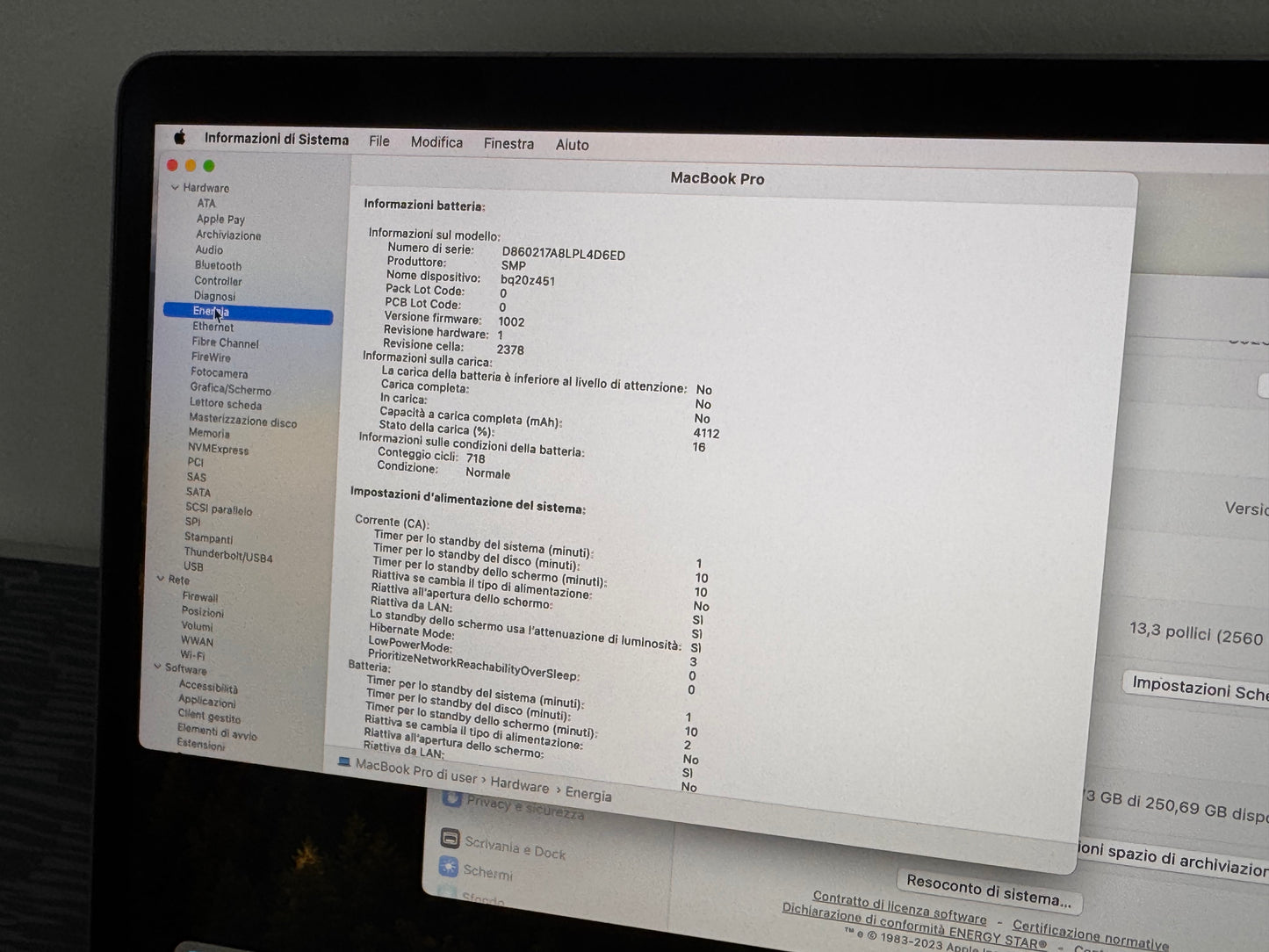Click Hardware in the bottom path bar
This screenshot has width=1269, height=952.
(x=519, y=784)
